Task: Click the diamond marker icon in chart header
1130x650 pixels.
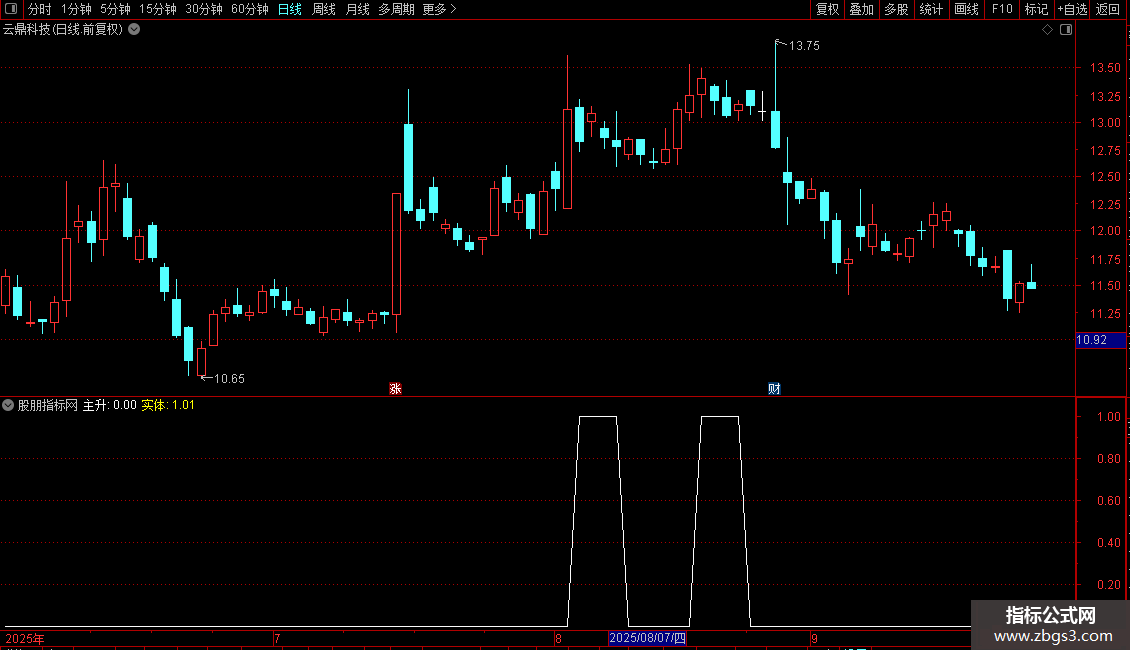Action: (x=1048, y=30)
